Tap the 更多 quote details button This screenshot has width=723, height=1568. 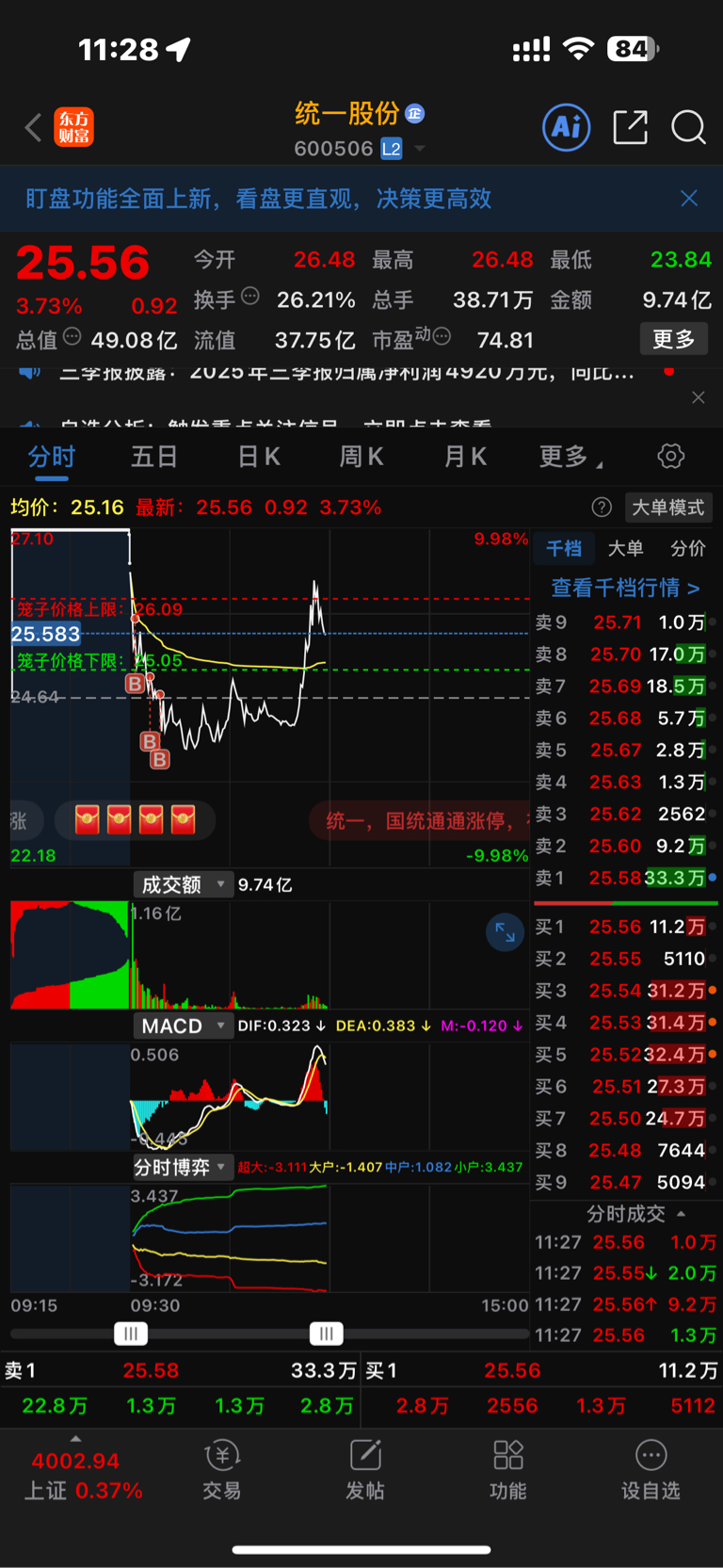pos(674,339)
